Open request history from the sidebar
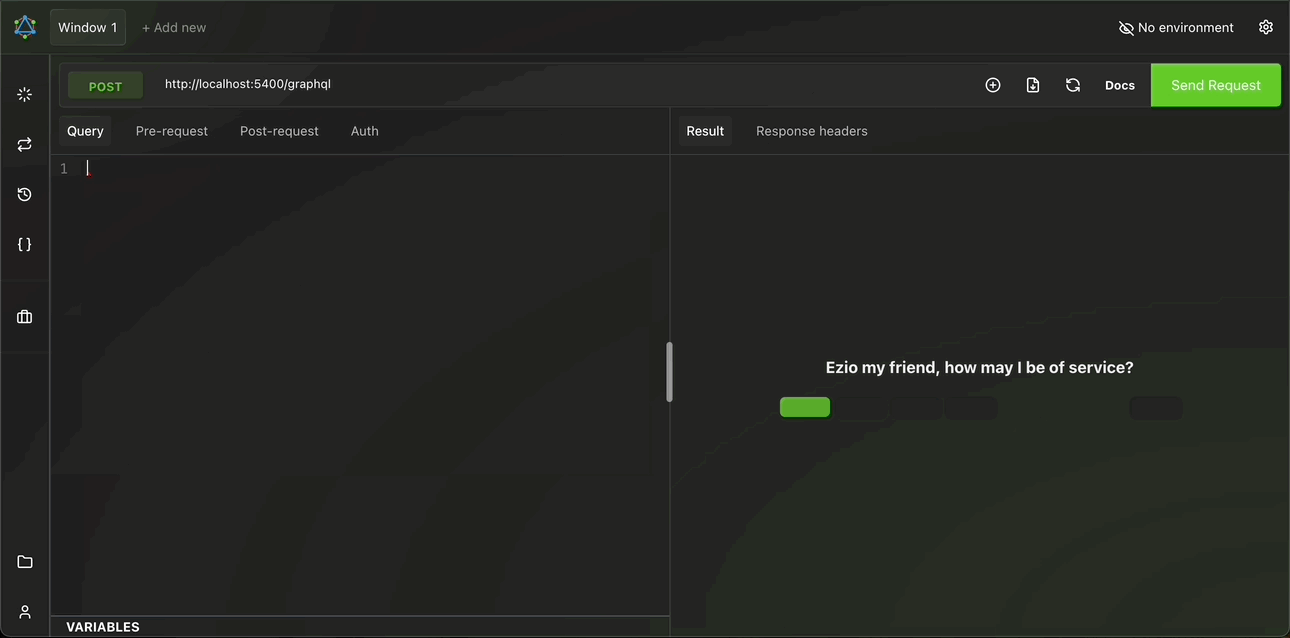The image size is (1290, 638). point(25,195)
